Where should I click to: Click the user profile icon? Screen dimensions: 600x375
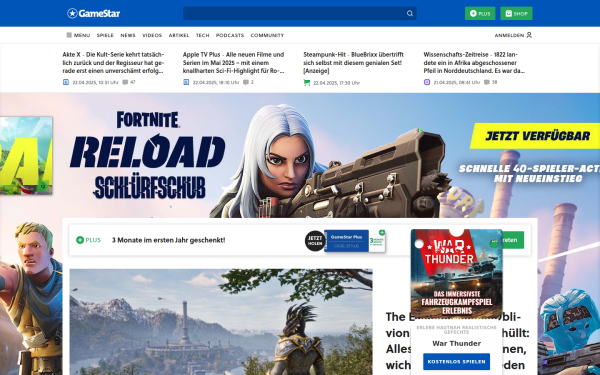[x=529, y=35]
